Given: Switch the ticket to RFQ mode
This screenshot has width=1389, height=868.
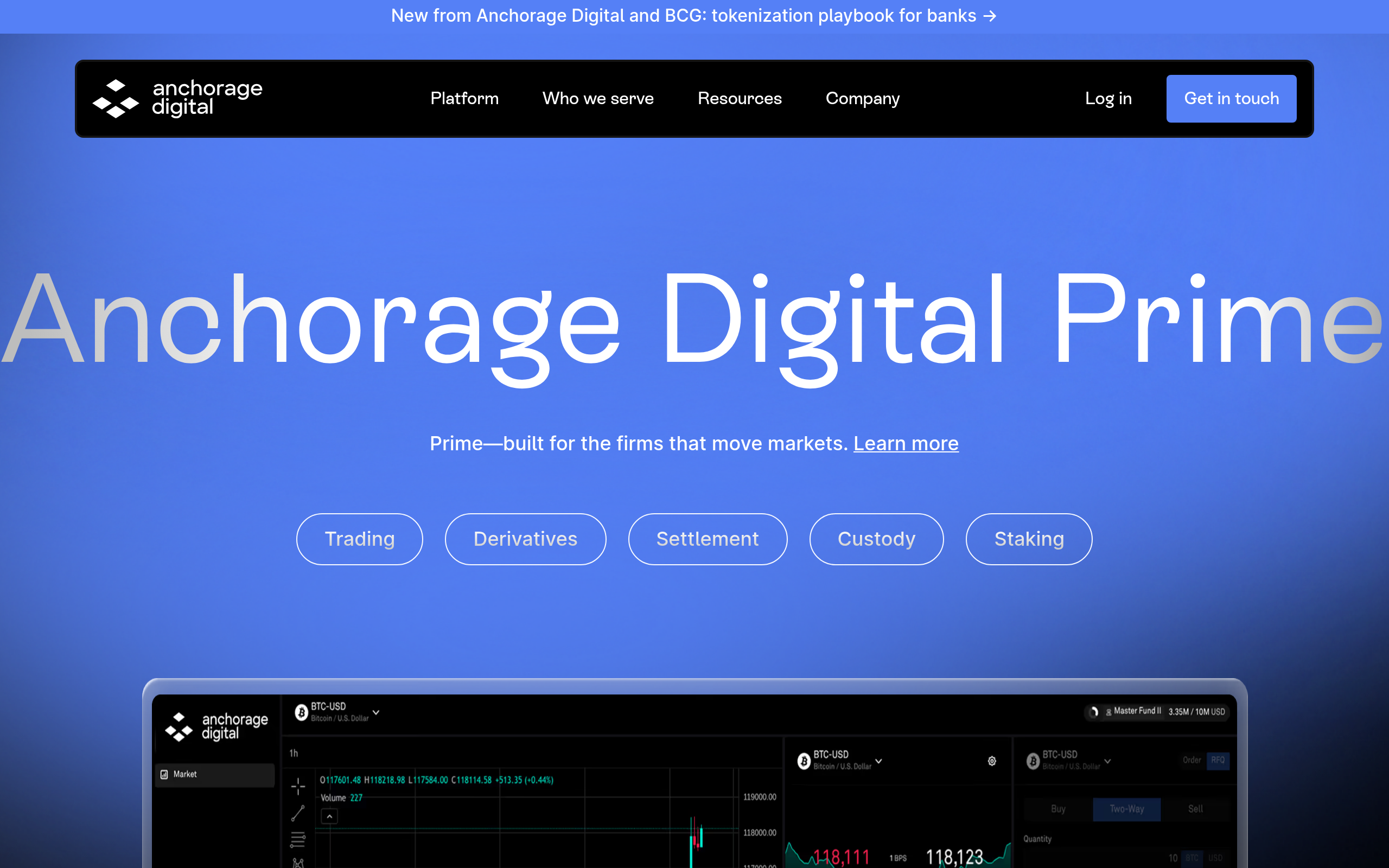Looking at the screenshot, I should (x=1218, y=760).
